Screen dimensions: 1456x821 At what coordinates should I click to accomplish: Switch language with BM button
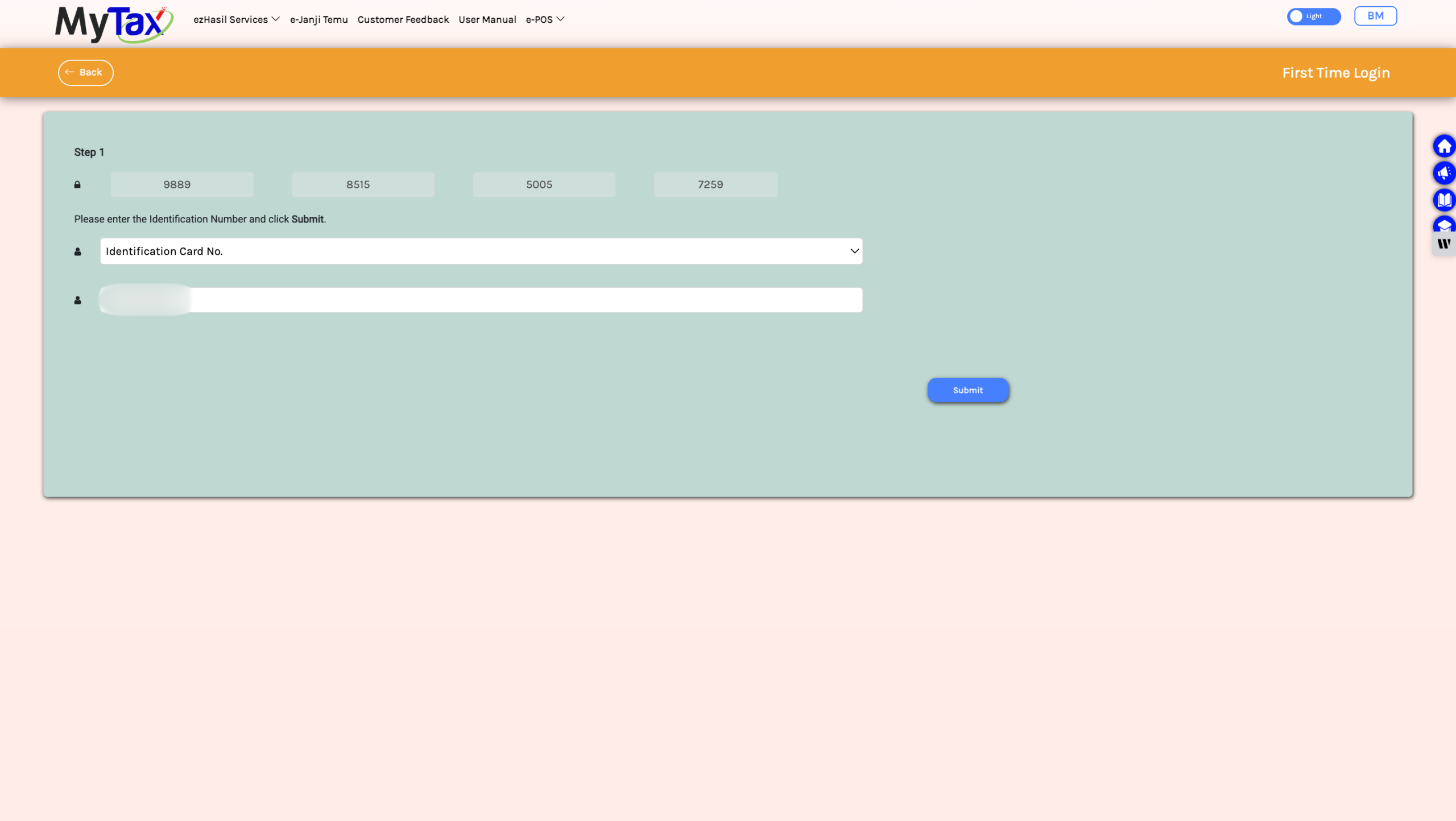pyautogui.click(x=1375, y=16)
